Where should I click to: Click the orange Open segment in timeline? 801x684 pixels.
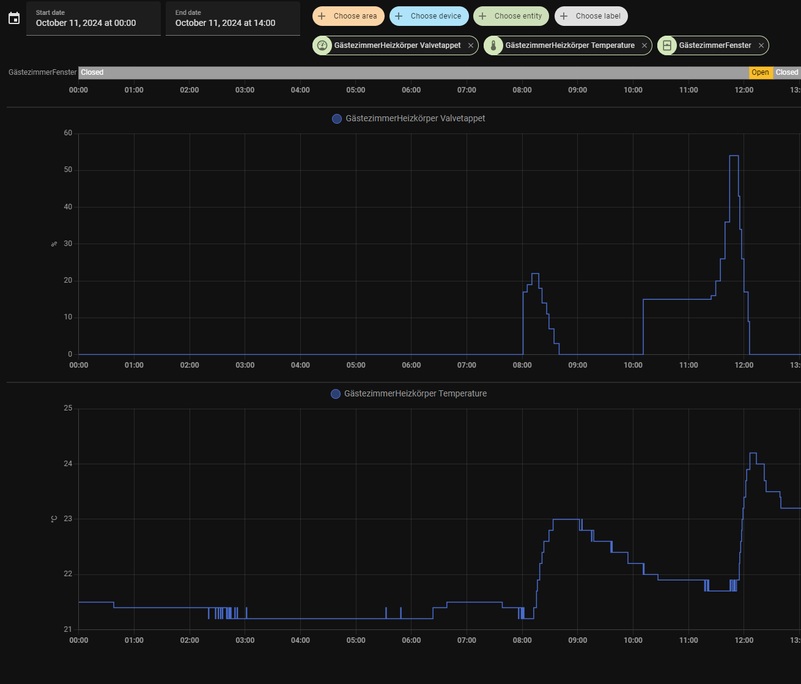[x=760, y=72]
